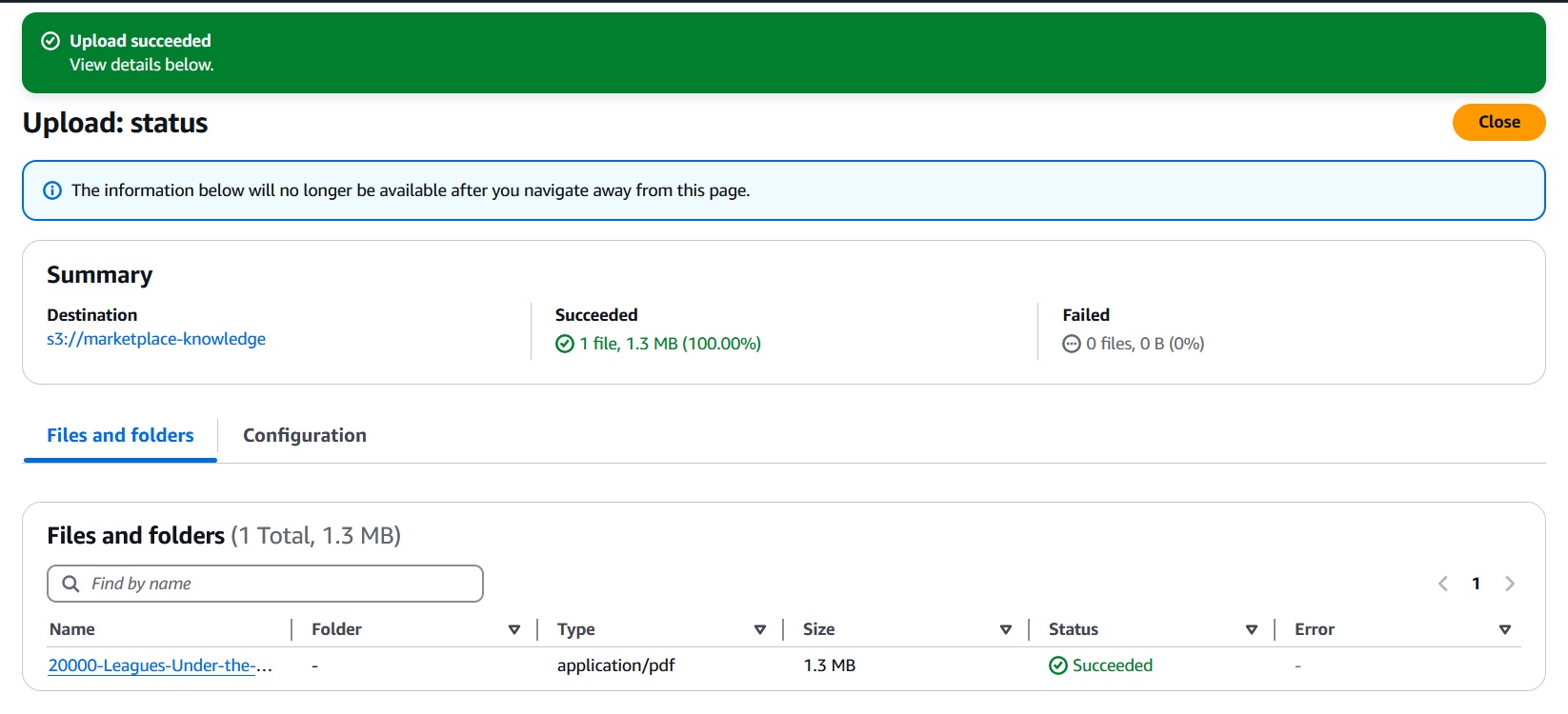
Task: Go to previous page with left chevron
Action: 1443,584
